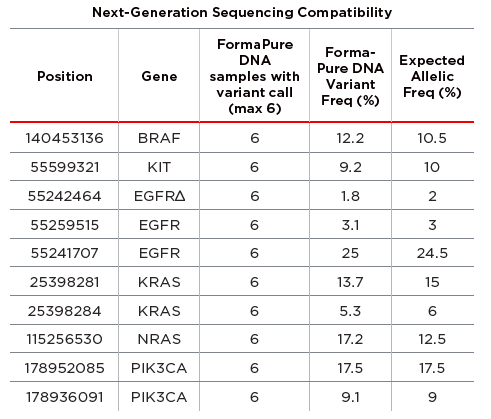Select the 9.1 variant frequency cell

click(x=350, y=397)
